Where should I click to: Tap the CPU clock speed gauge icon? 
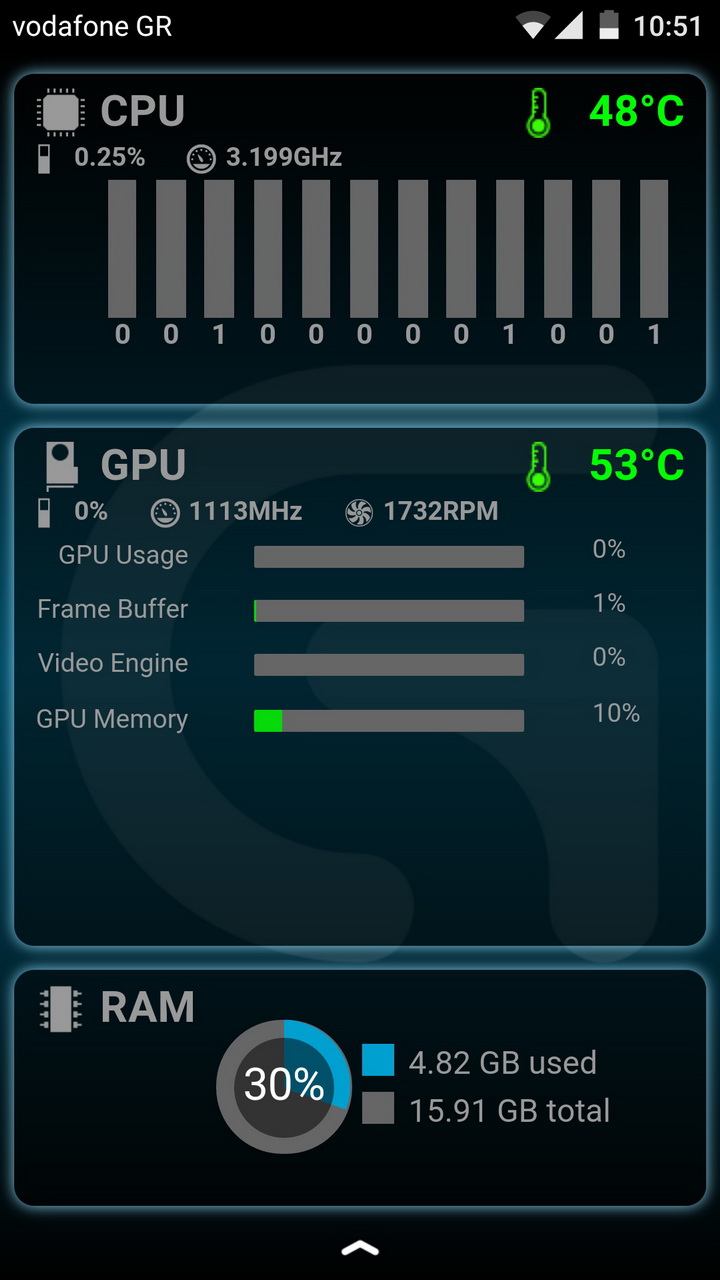[201, 158]
